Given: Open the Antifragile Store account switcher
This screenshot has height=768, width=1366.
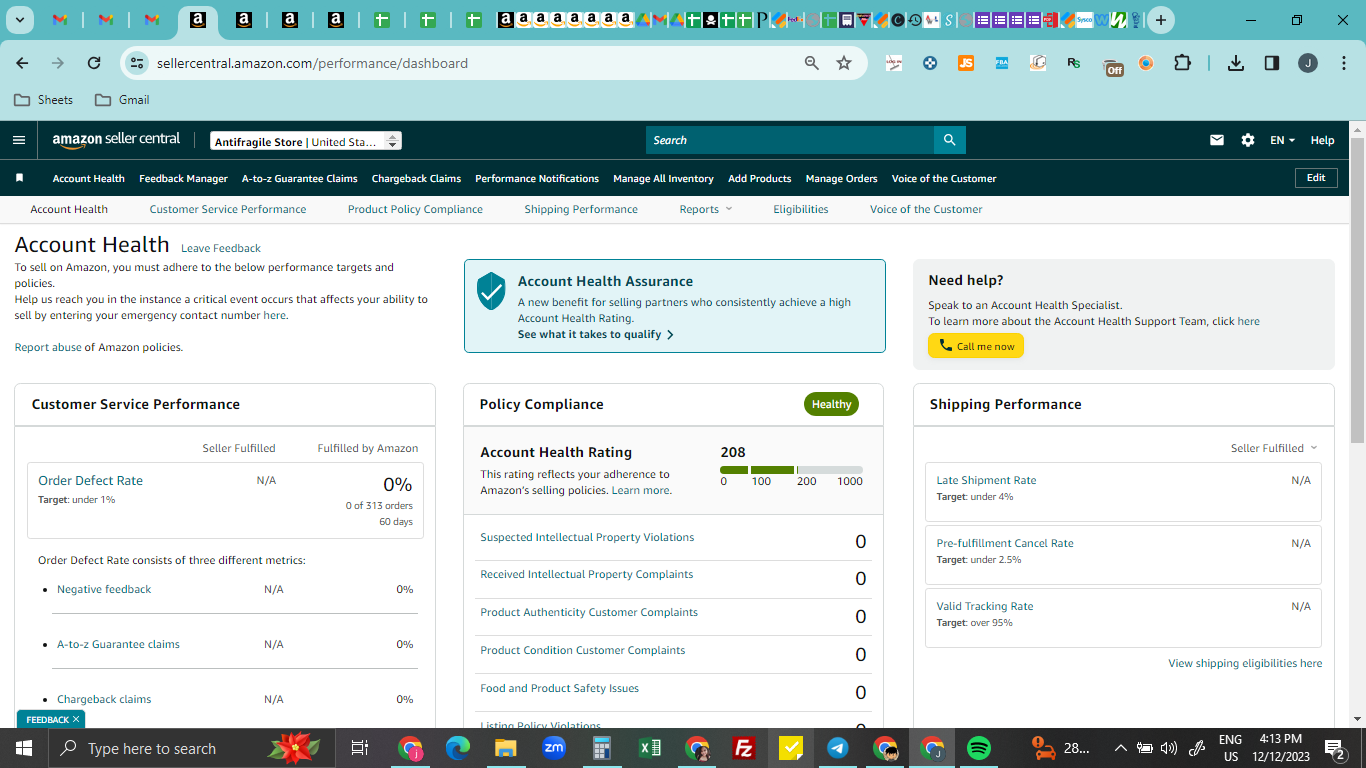Looking at the screenshot, I should coord(306,141).
